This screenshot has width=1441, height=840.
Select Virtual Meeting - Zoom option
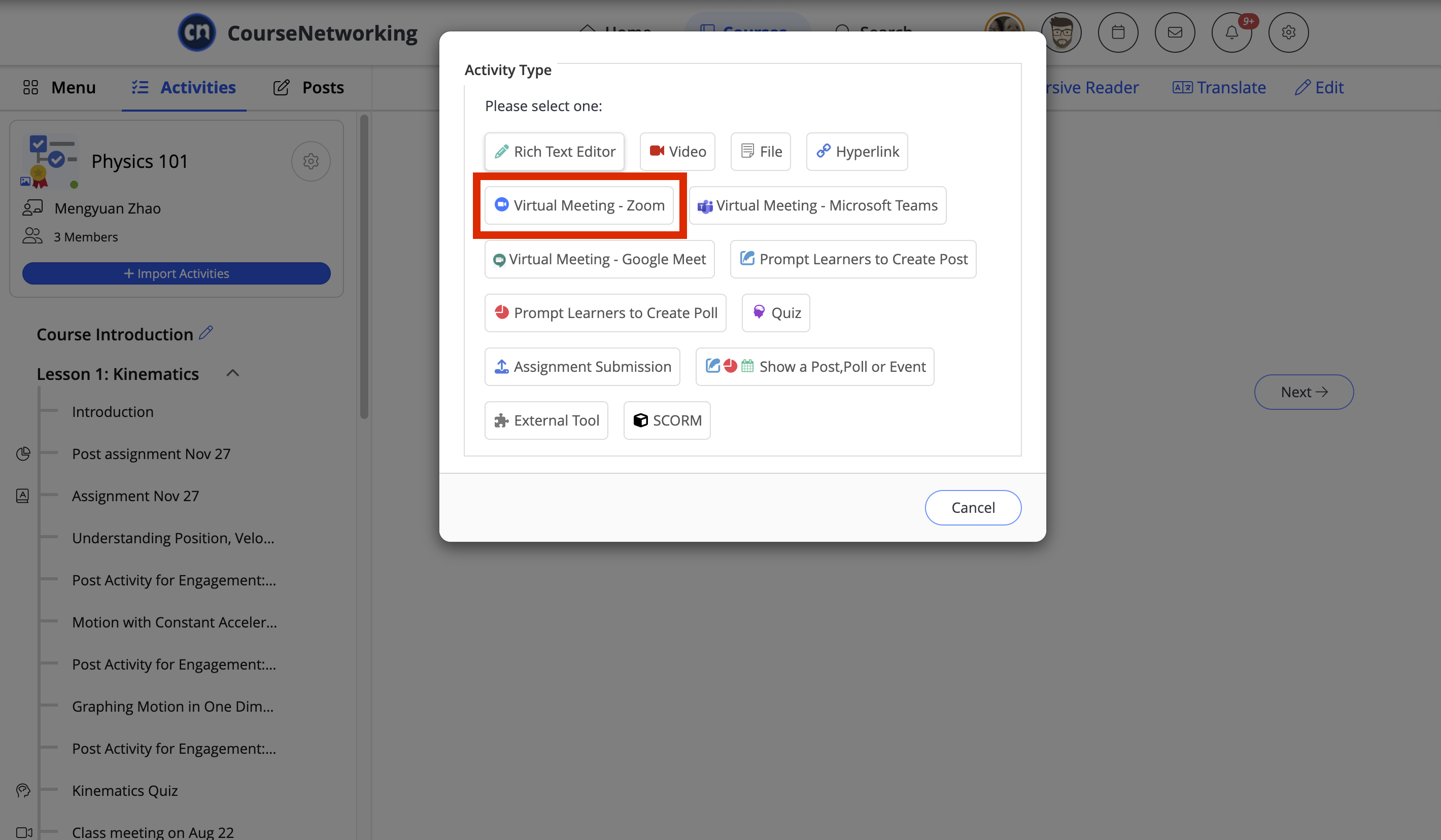[579, 205]
